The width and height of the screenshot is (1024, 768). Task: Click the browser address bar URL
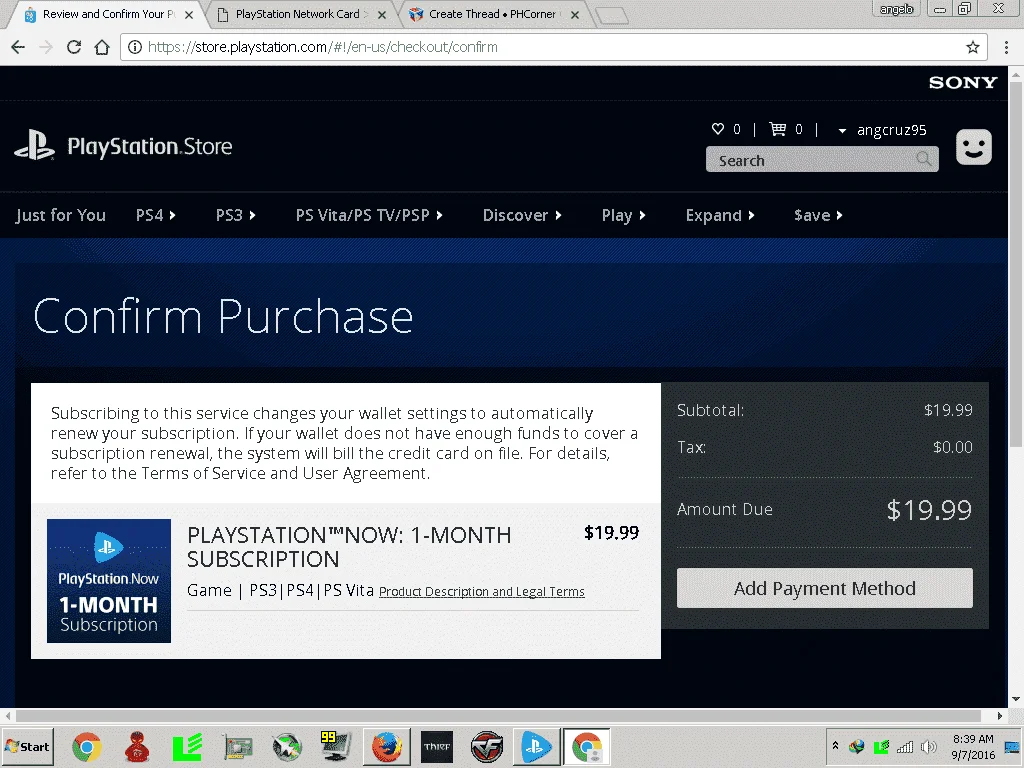click(x=323, y=47)
